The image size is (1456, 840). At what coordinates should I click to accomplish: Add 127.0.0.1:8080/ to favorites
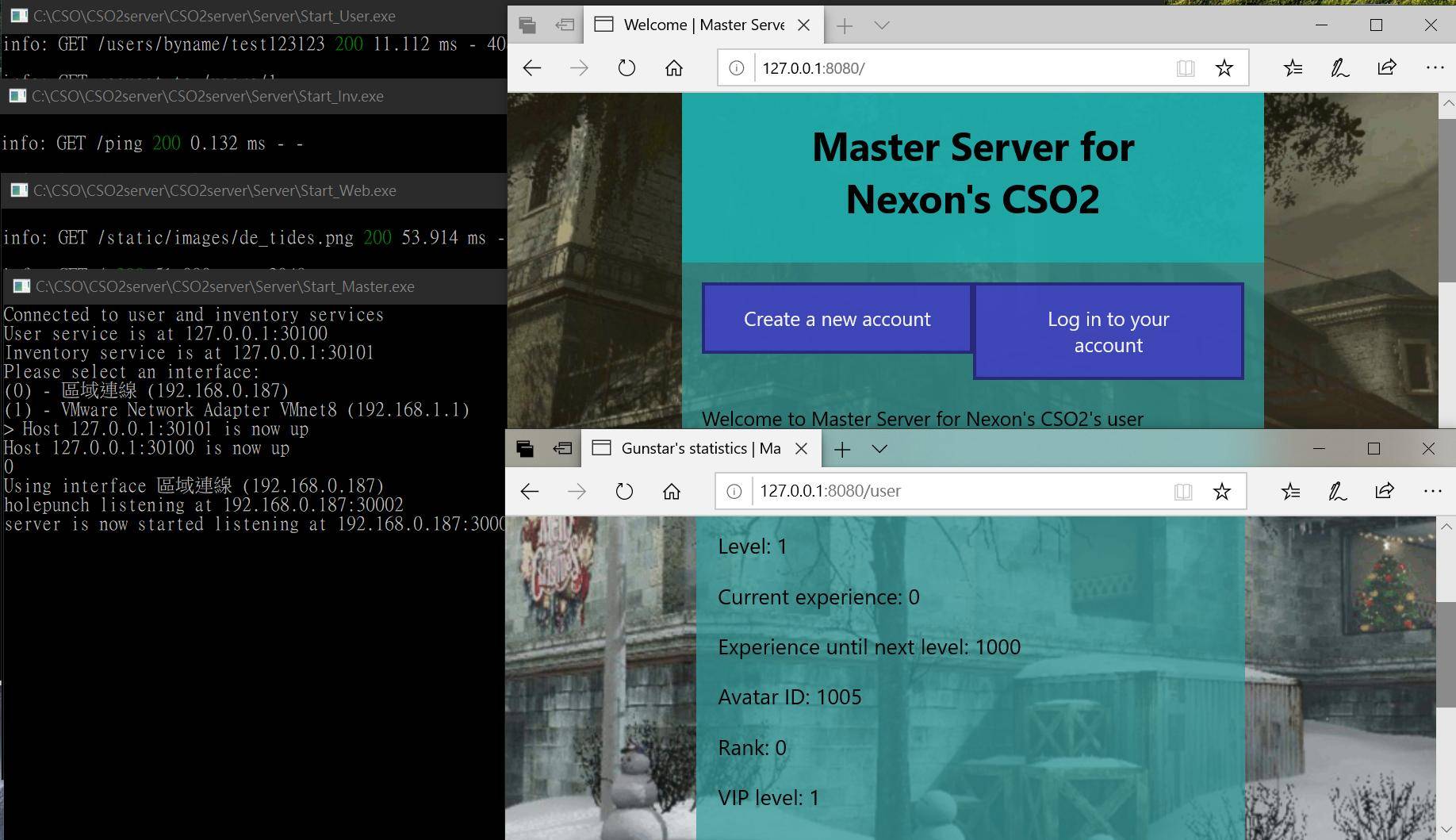(x=1224, y=68)
